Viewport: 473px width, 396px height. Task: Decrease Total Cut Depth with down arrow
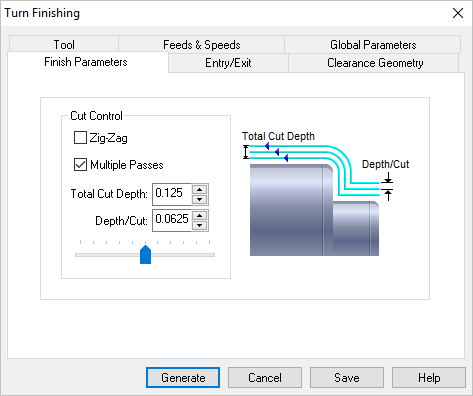click(x=200, y=199)
